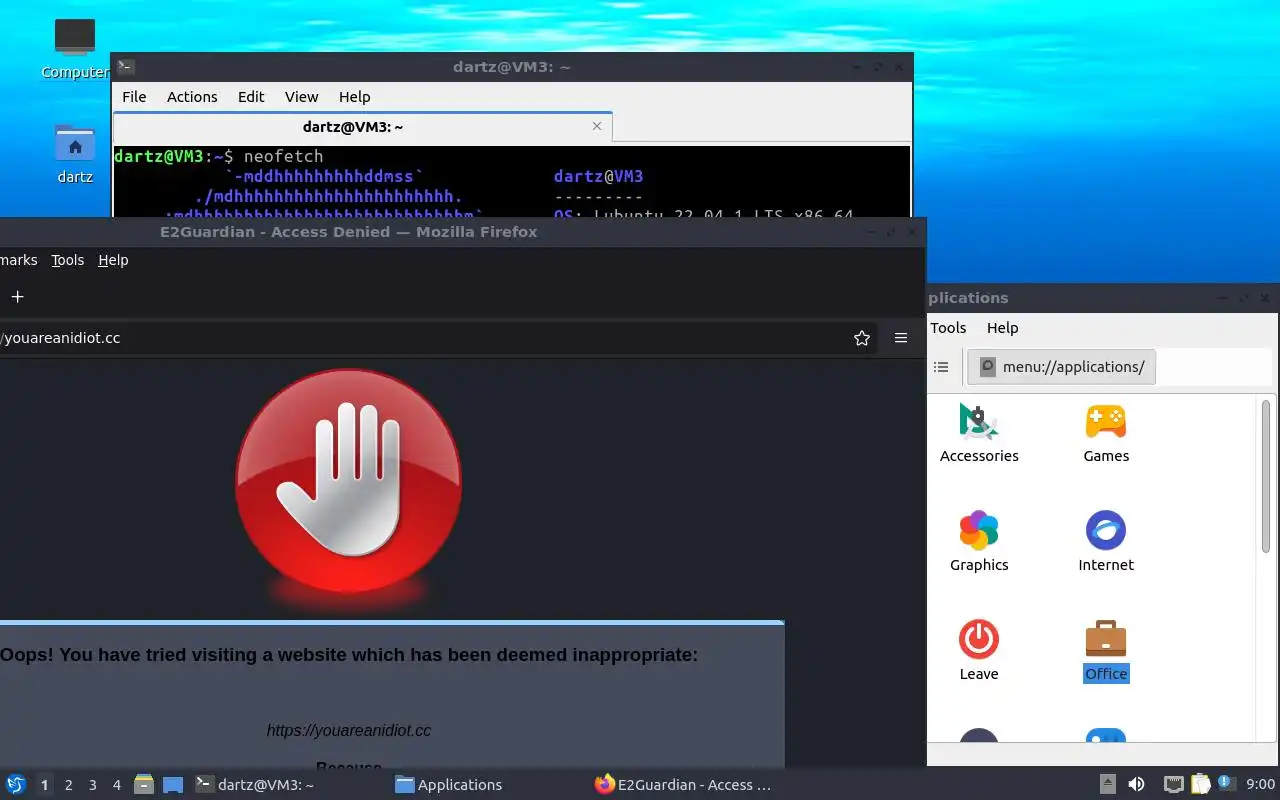
Task: Click the red stop hand image
Action: (x=348, y=483)
